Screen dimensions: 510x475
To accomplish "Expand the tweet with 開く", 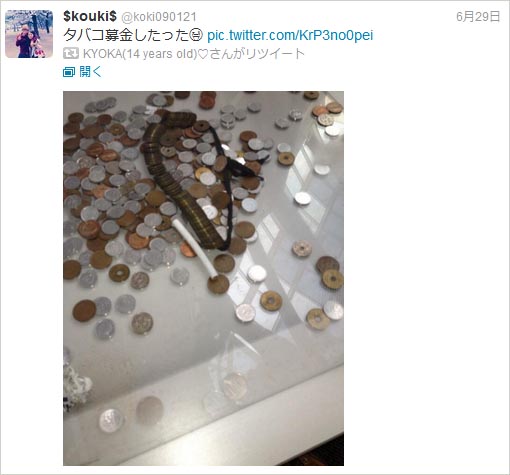I will point(90,71).
